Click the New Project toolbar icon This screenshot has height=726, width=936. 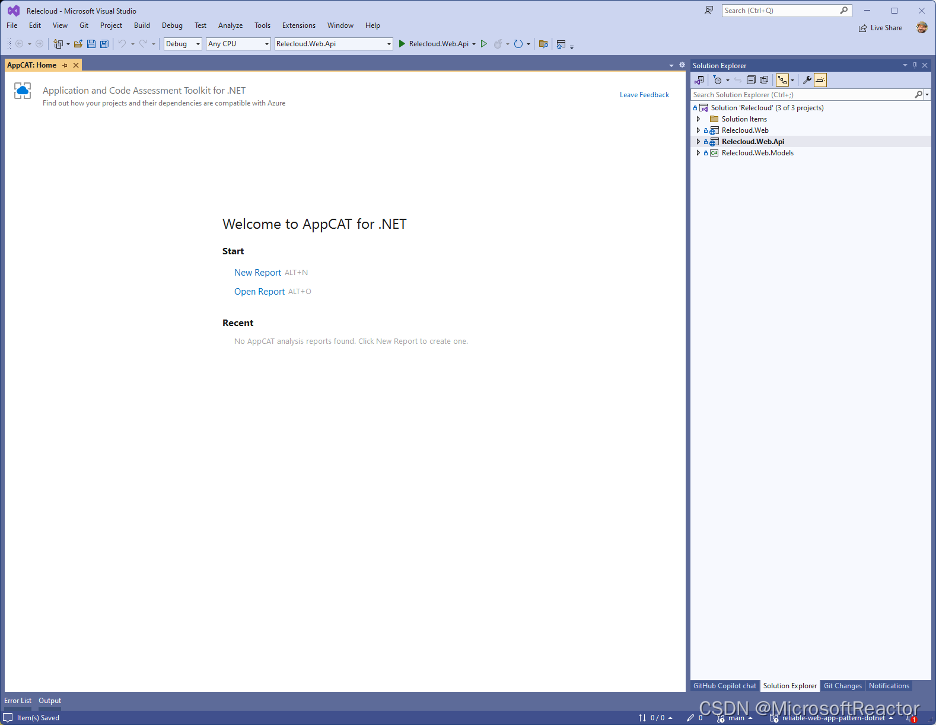58,44
